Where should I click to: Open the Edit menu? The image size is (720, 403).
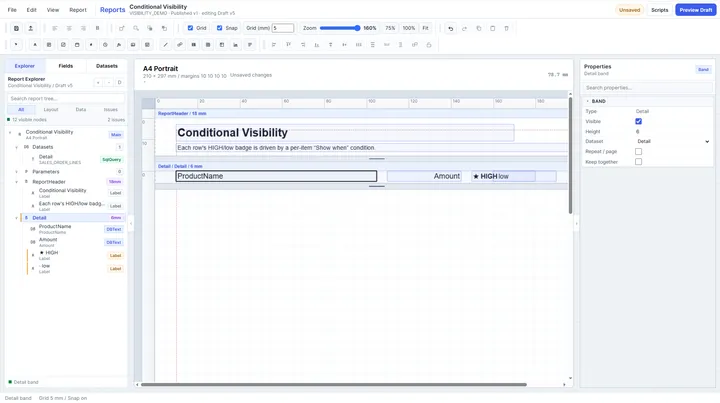coord(31,10)
